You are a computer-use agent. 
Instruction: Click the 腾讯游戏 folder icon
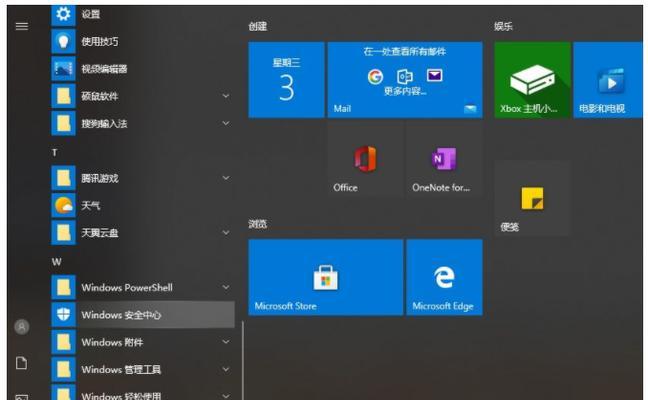tap(63, 178)
